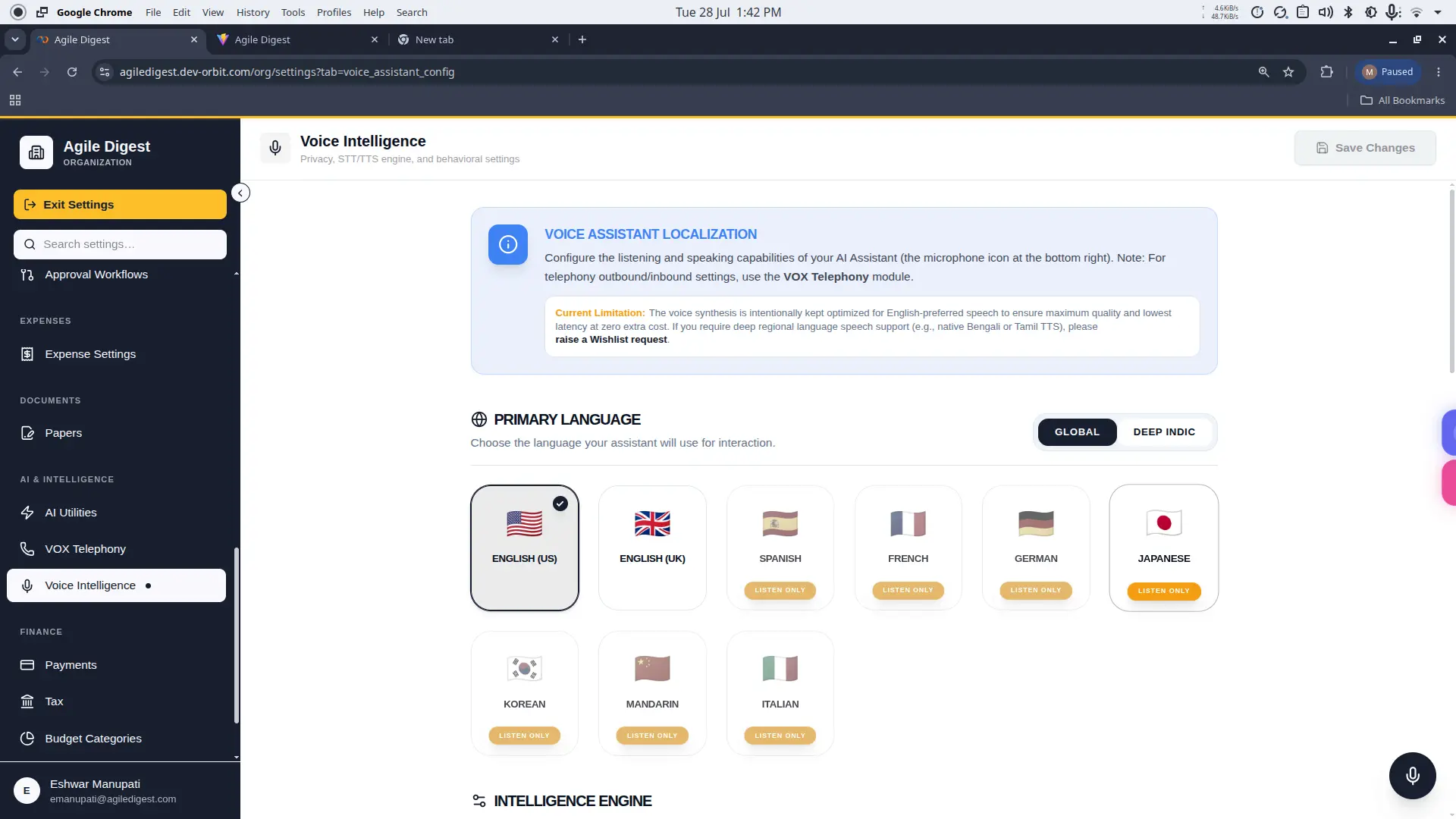Viewport: 1456px width, 819px height.
Task: Click the Intelligence Engine sliders icon
Action: [x=479, y=801]
